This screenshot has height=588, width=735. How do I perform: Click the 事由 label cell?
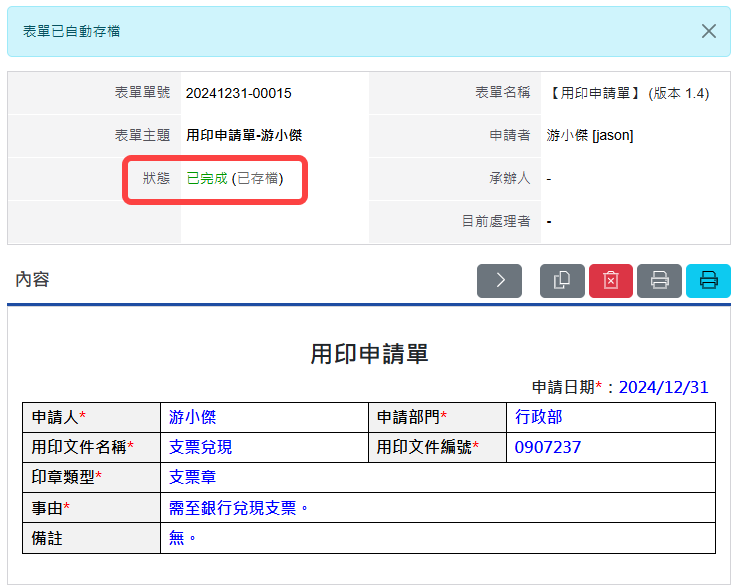(91, 508)
